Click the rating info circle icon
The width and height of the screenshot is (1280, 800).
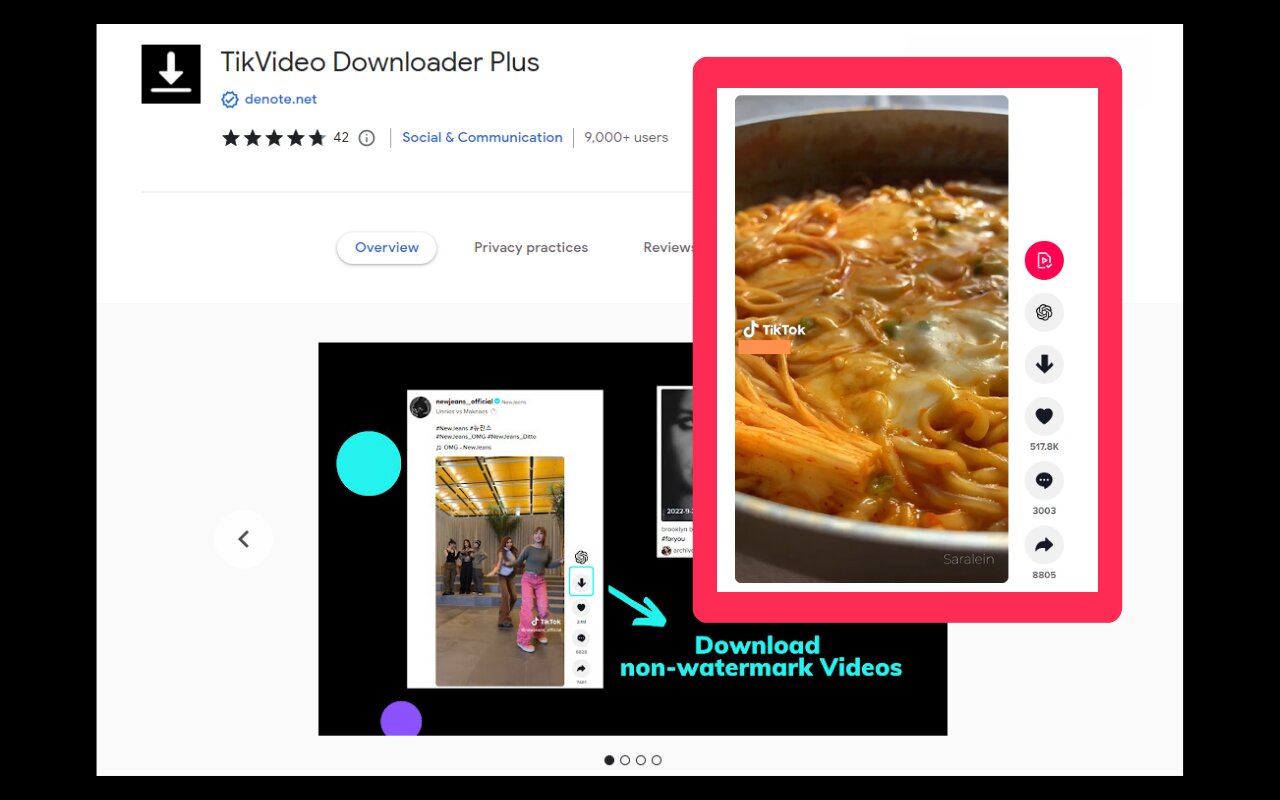pyautogui.click(x=367, y=138)
